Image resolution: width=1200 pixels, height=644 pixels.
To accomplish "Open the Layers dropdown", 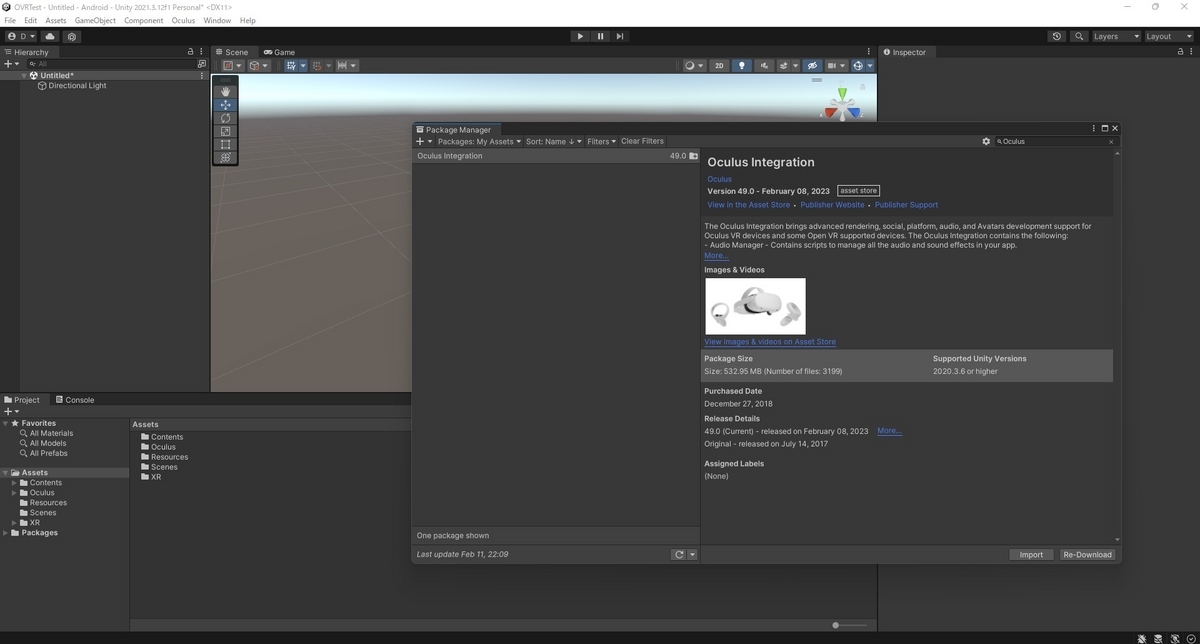I will (1115, 36).
